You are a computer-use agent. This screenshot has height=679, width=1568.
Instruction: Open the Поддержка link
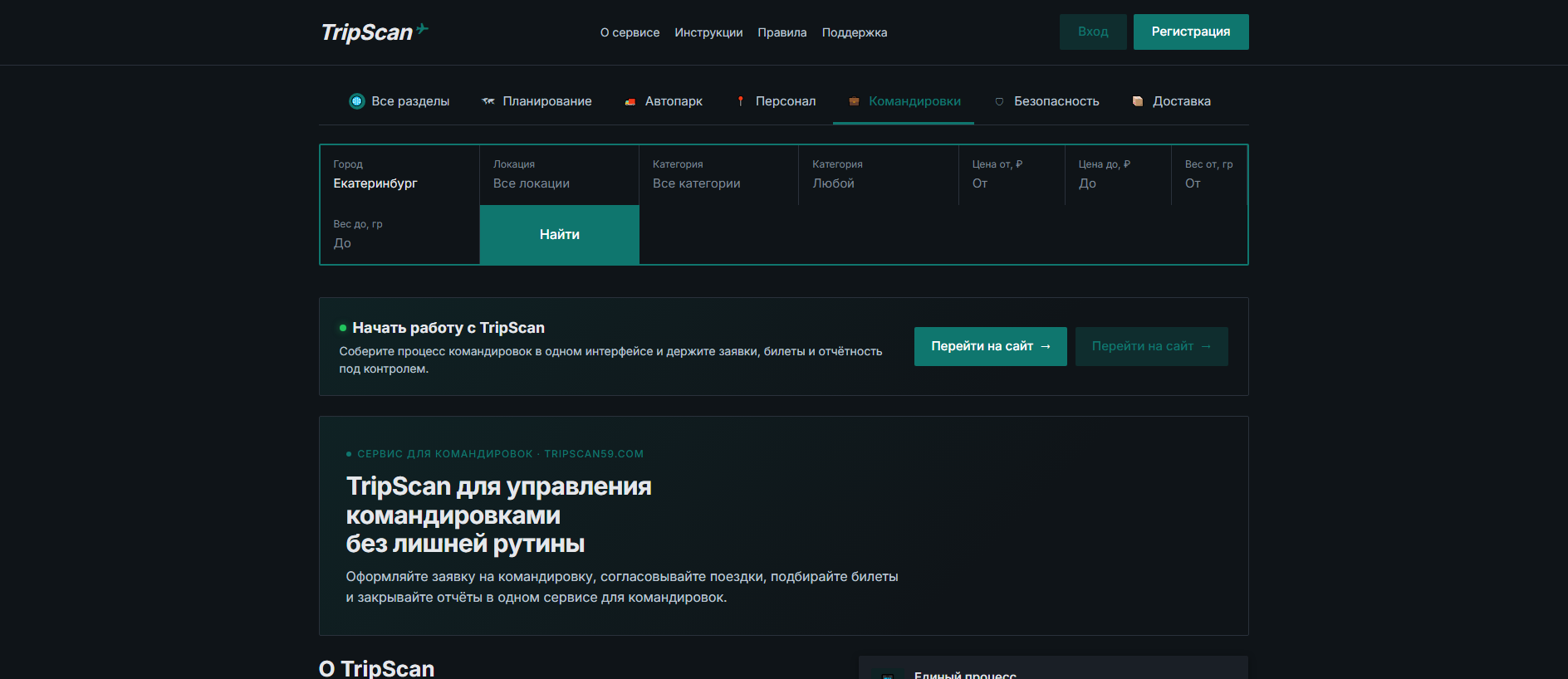point(855,32)
